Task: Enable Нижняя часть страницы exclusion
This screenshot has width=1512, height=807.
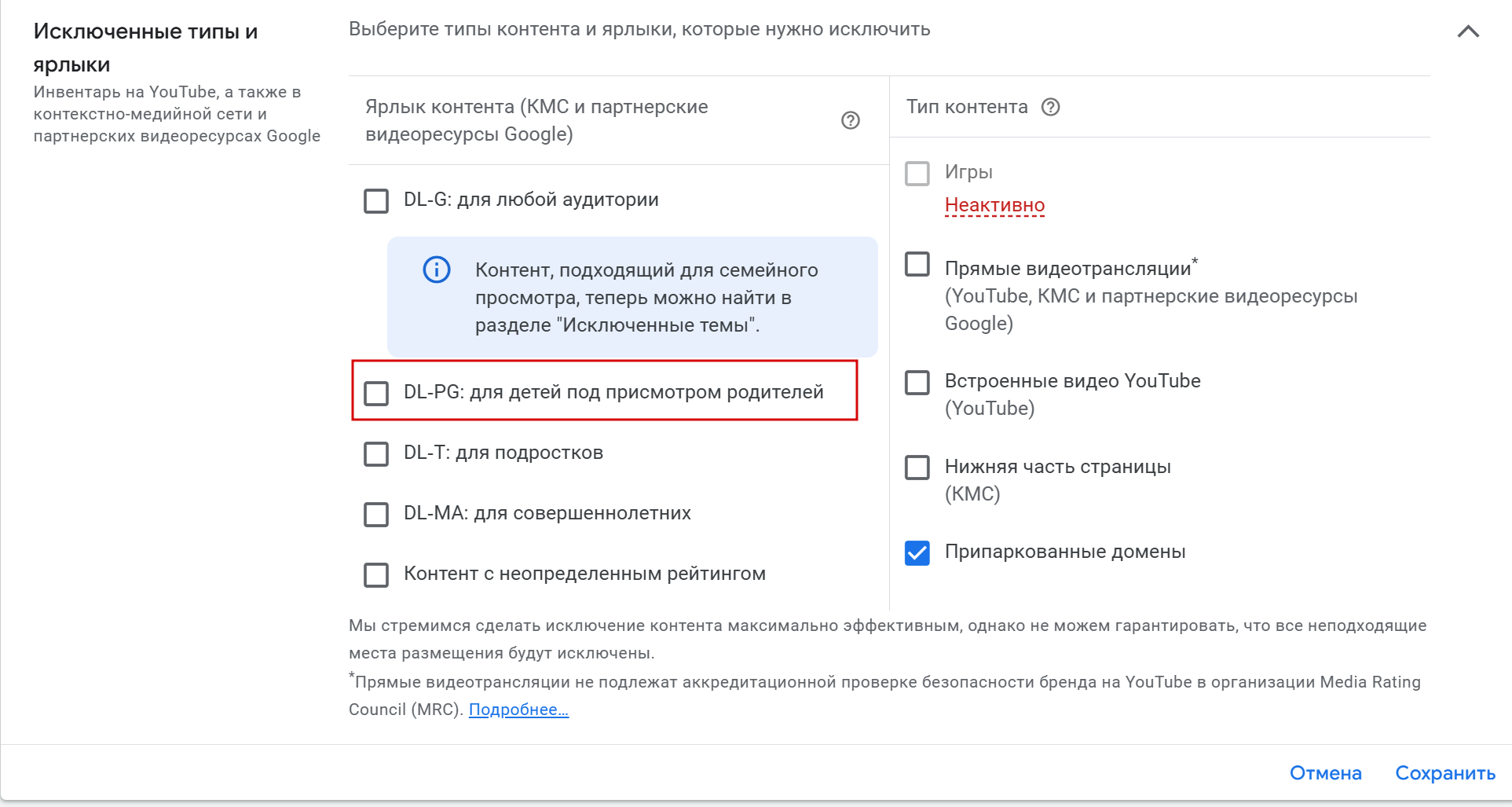Action: 917,467
